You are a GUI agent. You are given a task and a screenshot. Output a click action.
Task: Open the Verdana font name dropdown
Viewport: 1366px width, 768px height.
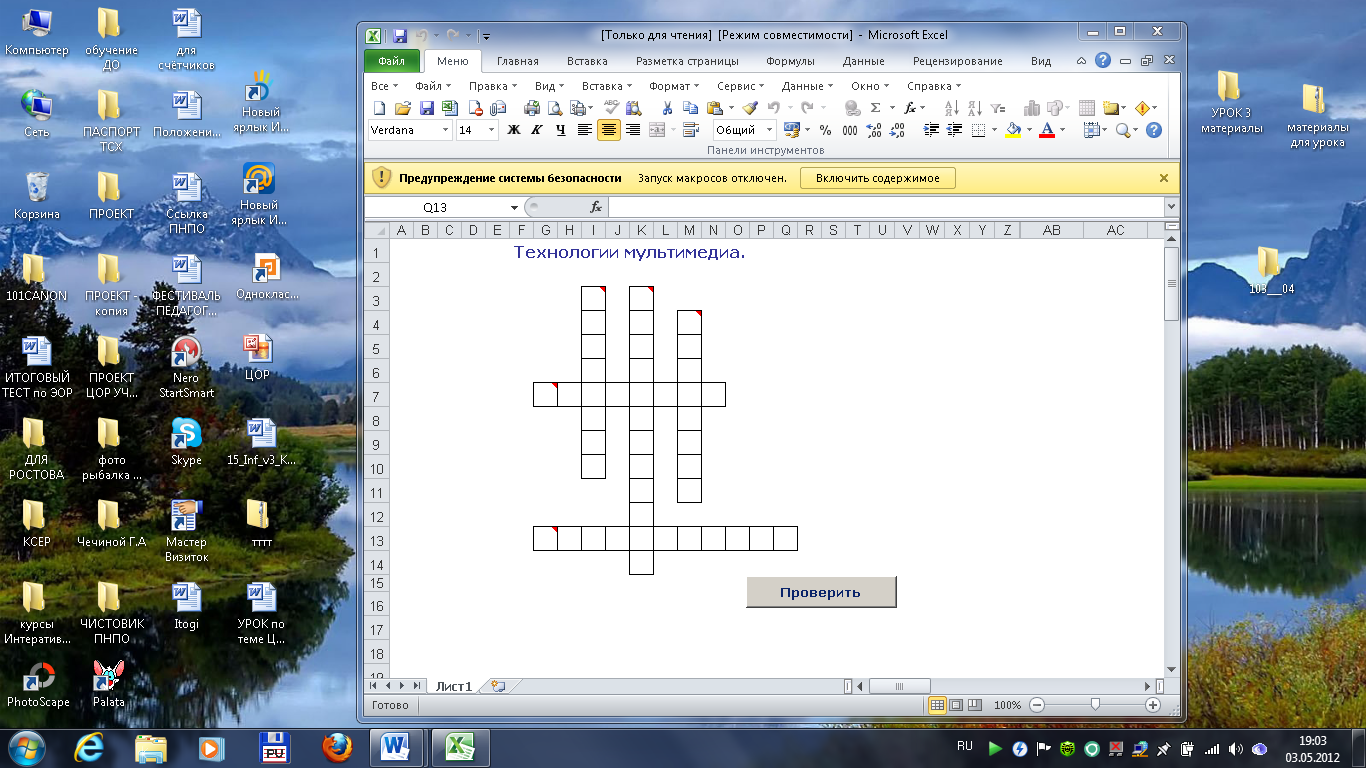(445, 130)
